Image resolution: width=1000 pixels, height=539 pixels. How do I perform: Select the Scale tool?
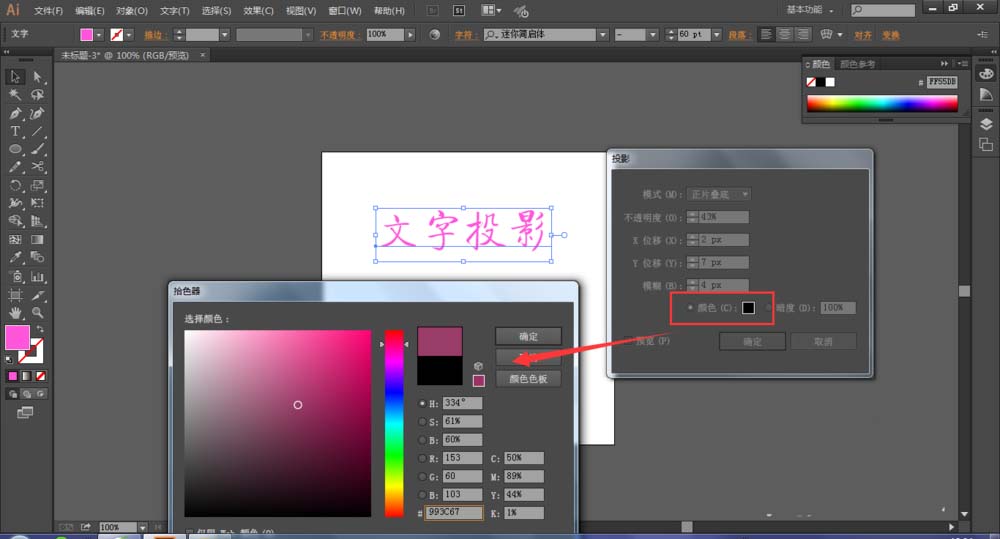coord(37,186)
